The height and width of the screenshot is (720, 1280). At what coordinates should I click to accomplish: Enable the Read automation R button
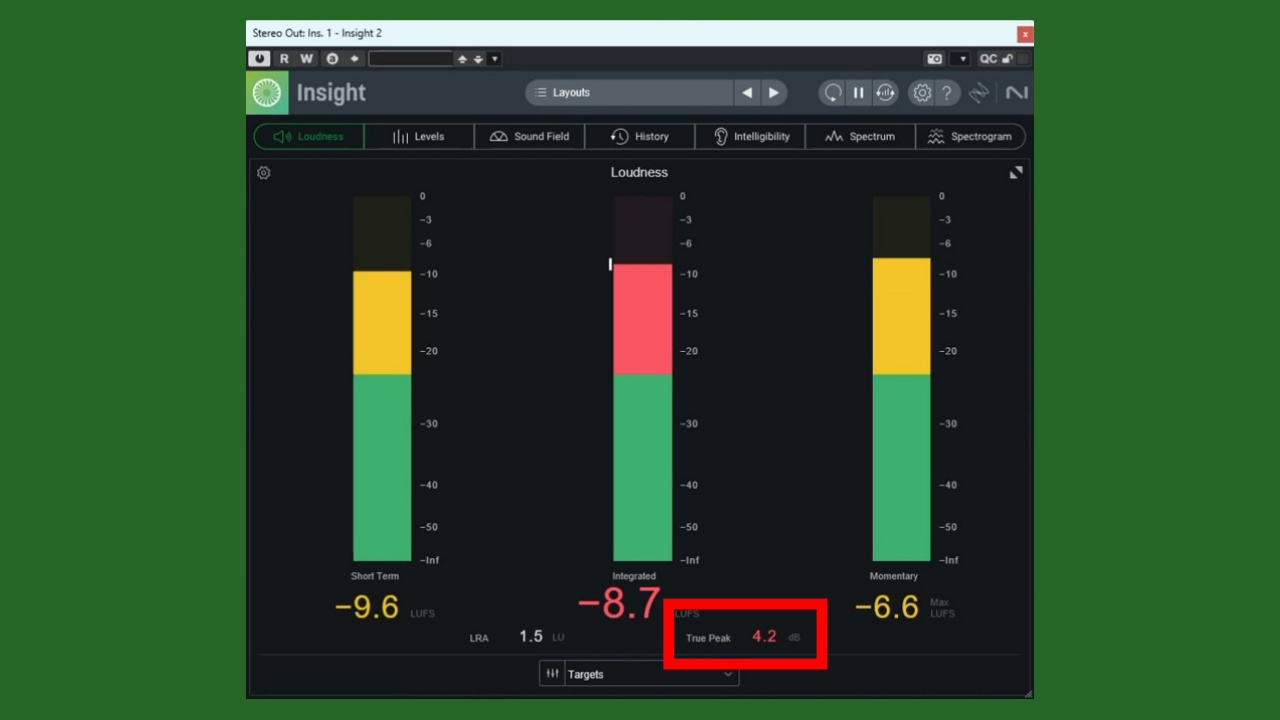[x=284, y=59]
